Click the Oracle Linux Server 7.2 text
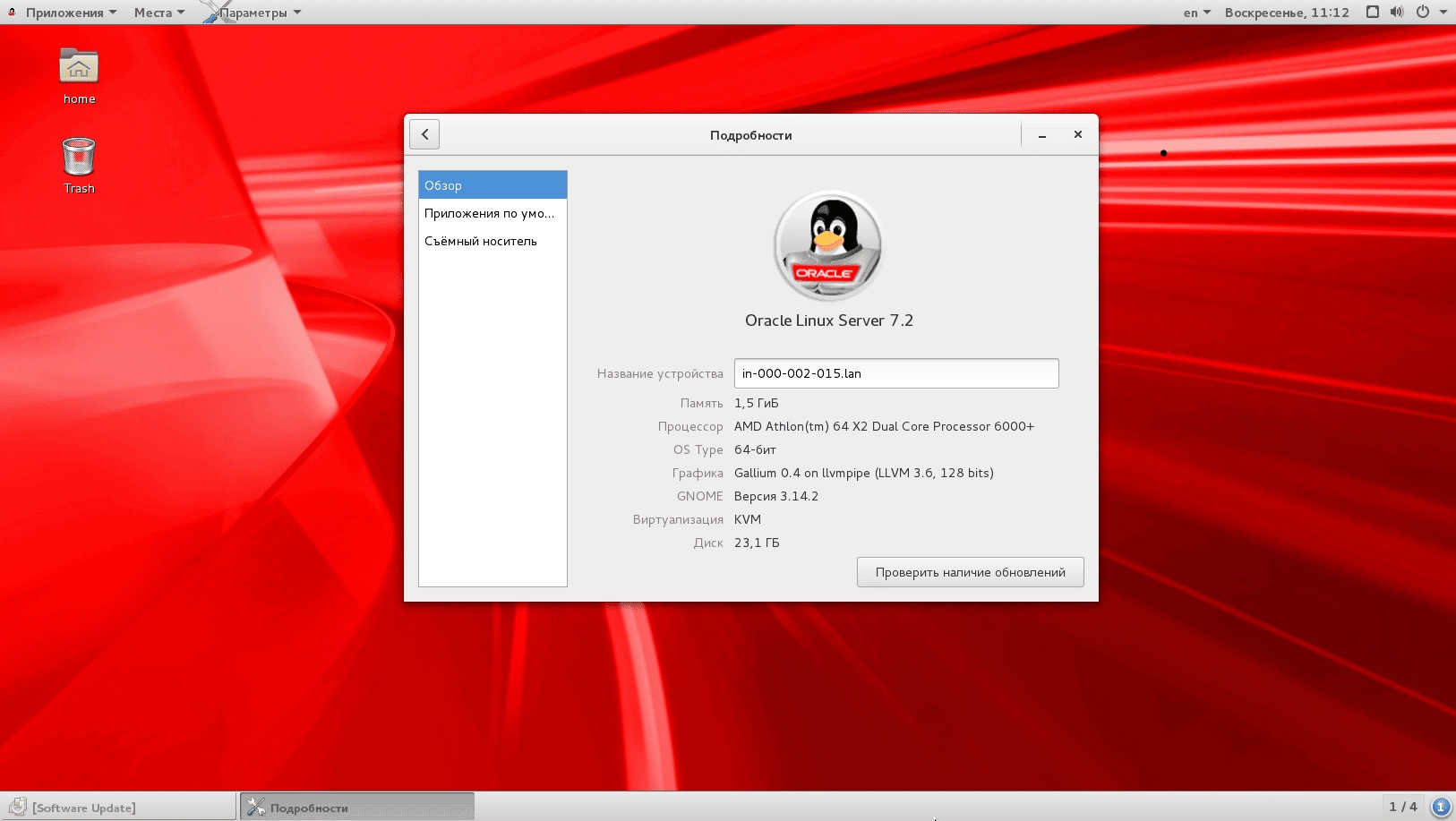The height and width of the screenshot is (821, 1456). pos(829,321)
